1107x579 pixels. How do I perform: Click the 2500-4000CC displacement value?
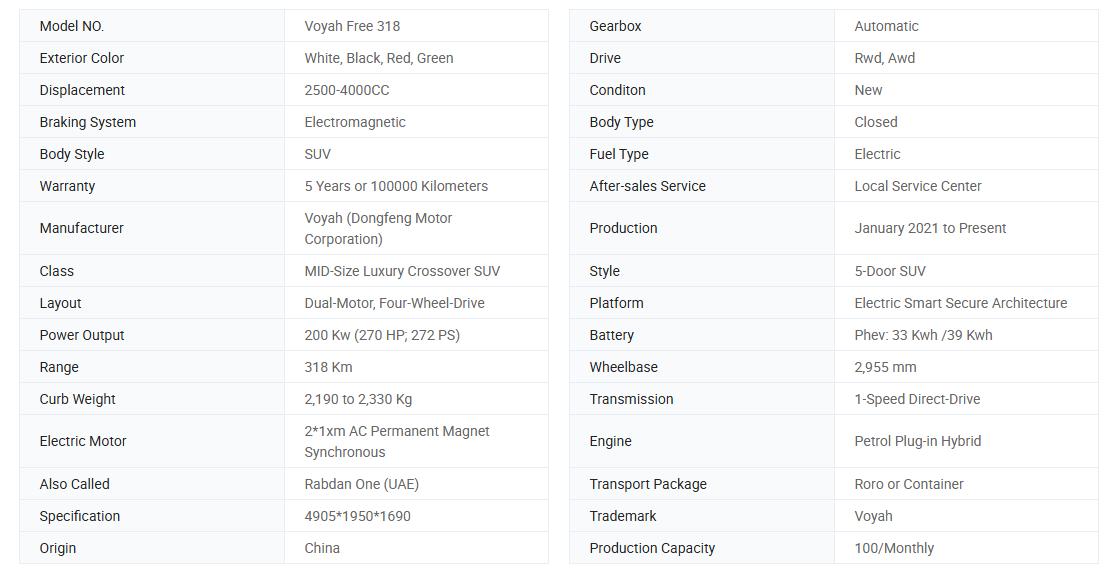(347, 90)
